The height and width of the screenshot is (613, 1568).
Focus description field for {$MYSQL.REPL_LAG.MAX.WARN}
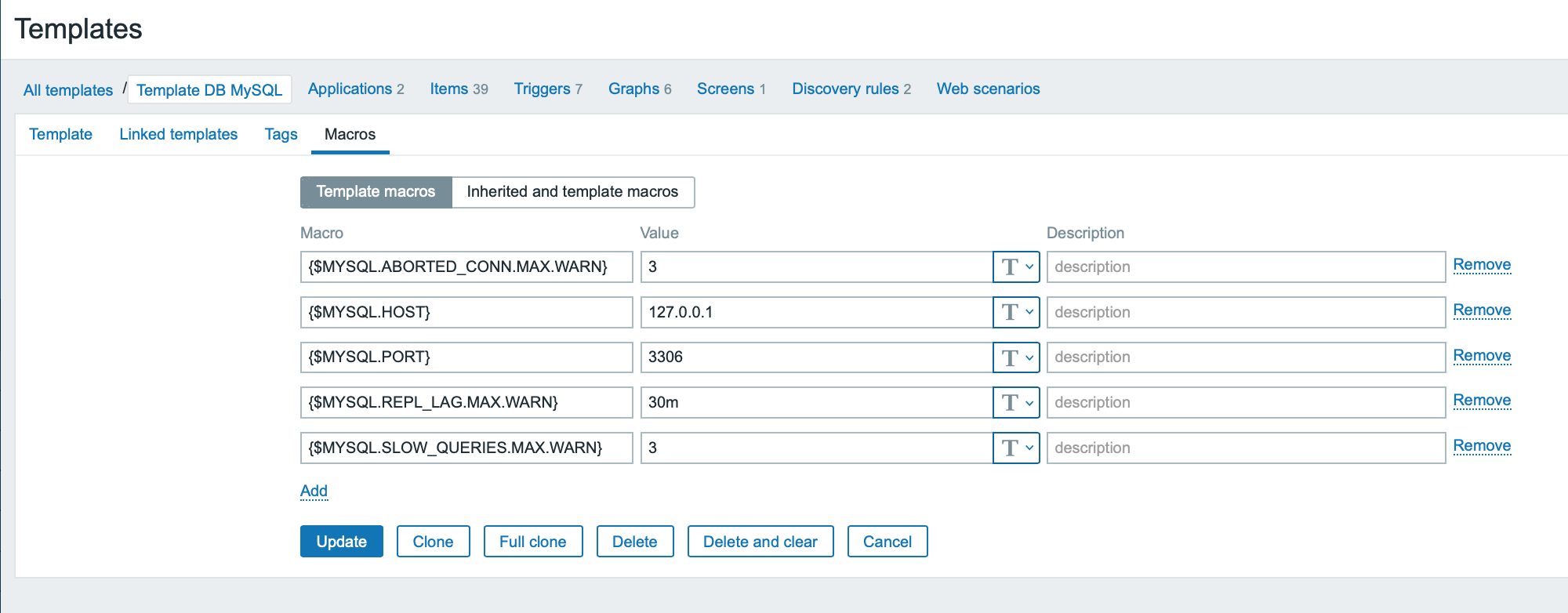point(1246,402)
